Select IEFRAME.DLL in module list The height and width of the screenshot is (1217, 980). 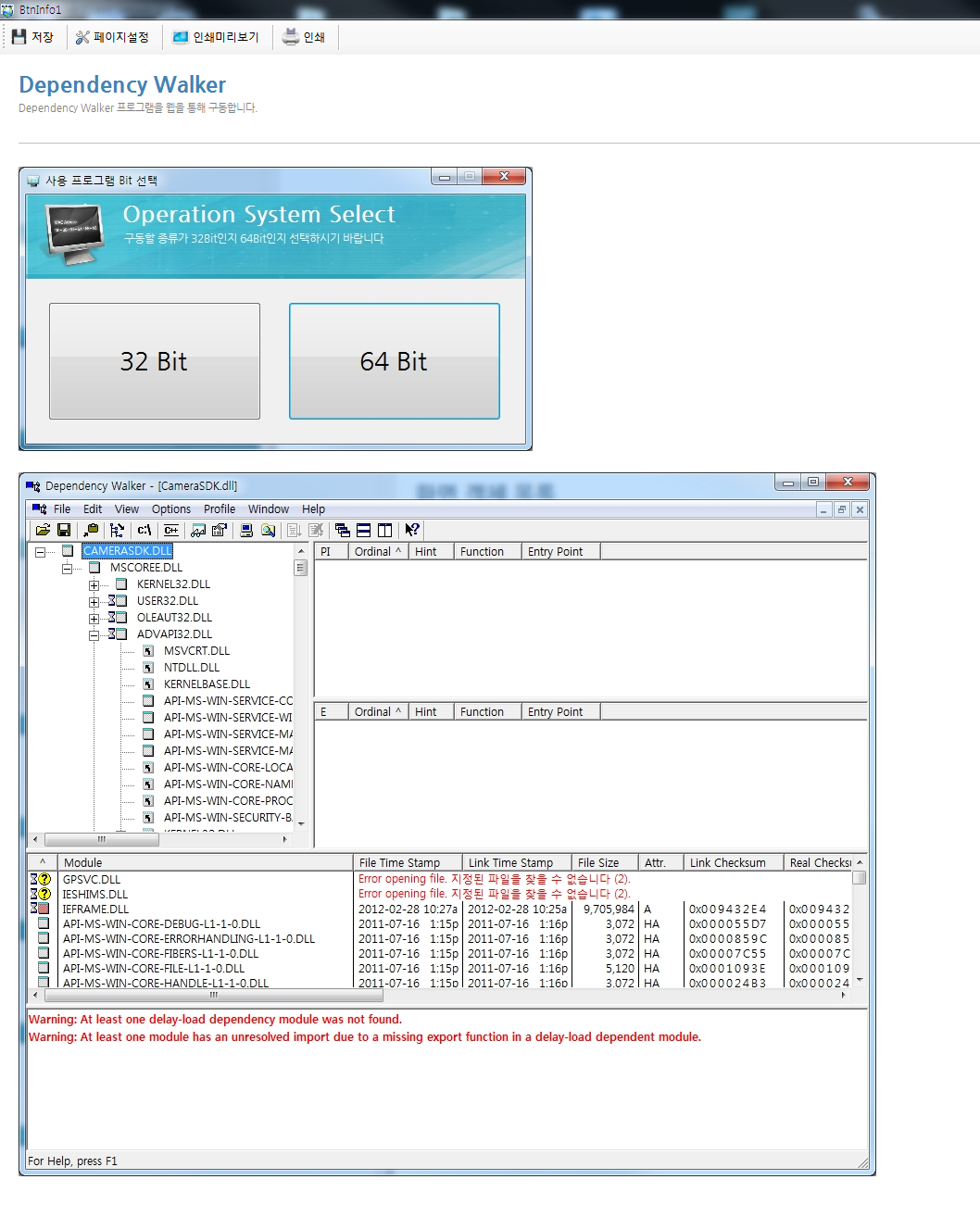click(x=95, y=910)
